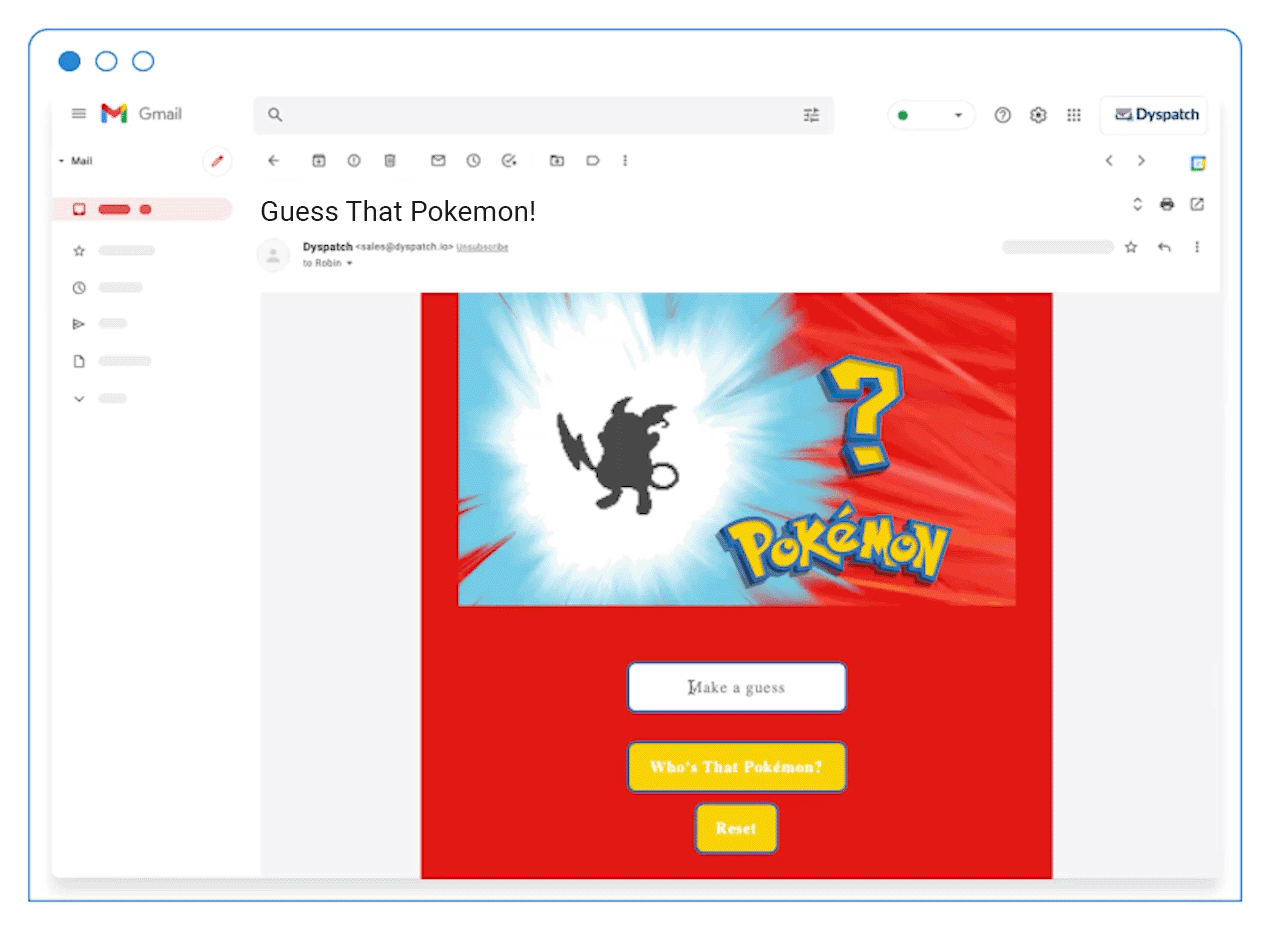
Task: Move email to folder icon
Action: (x=557, y=160)
